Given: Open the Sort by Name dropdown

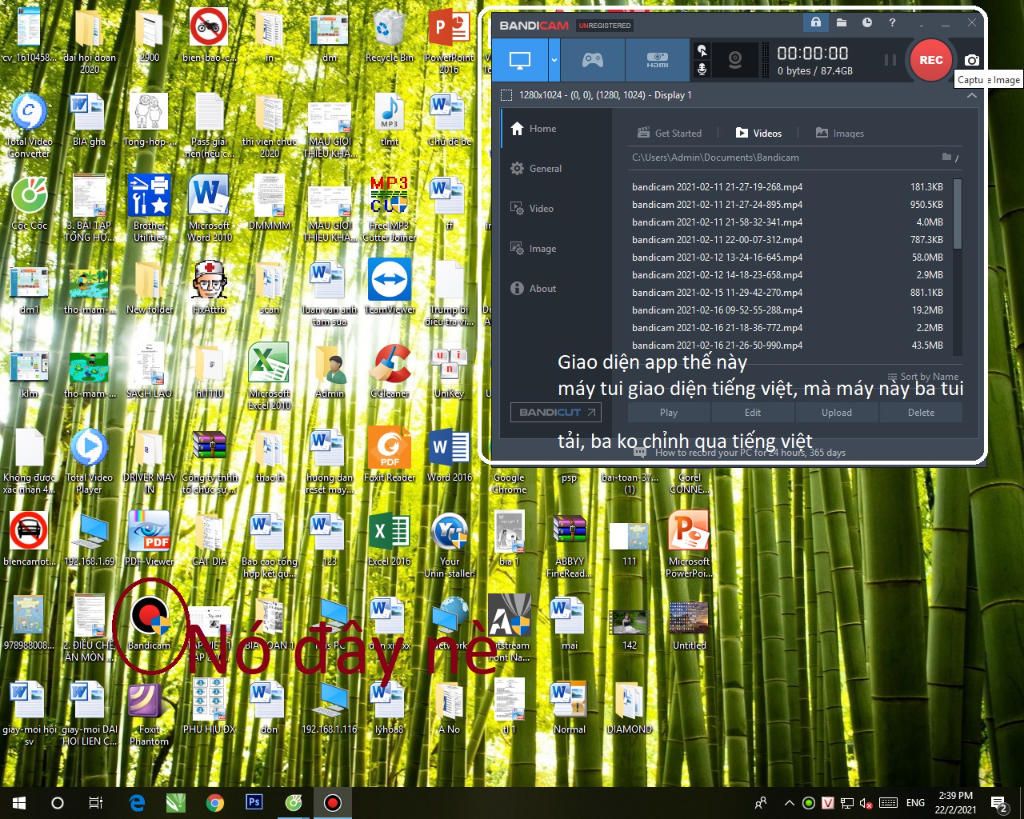Looking at the screenshot, I should point(923,377).
